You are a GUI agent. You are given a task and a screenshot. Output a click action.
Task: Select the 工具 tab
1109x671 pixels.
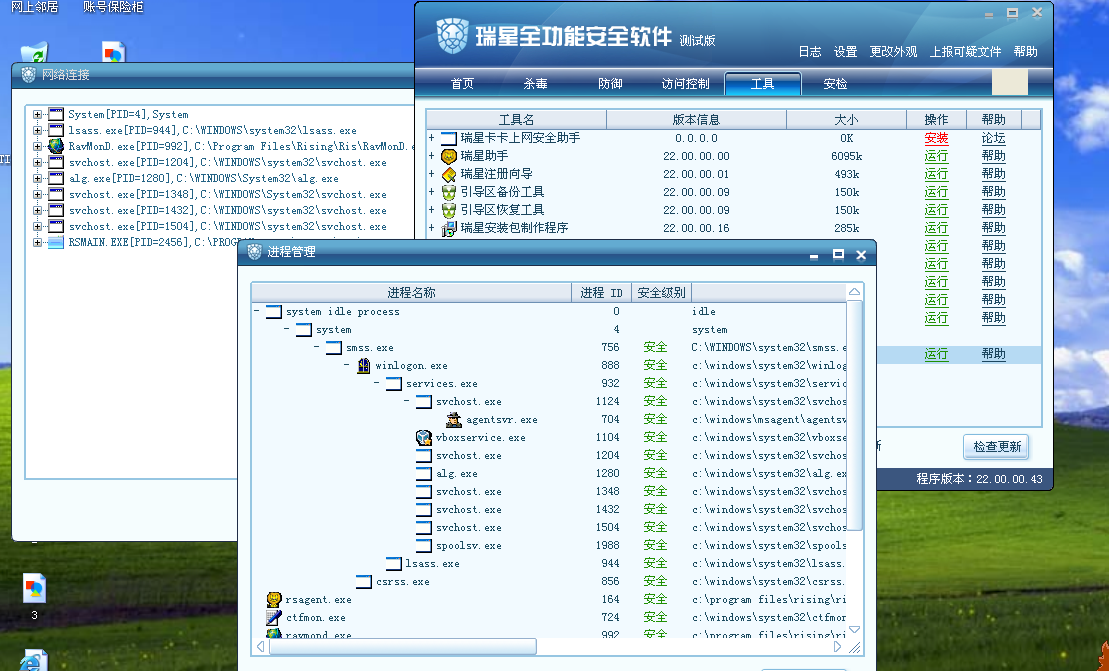[762, 83]
